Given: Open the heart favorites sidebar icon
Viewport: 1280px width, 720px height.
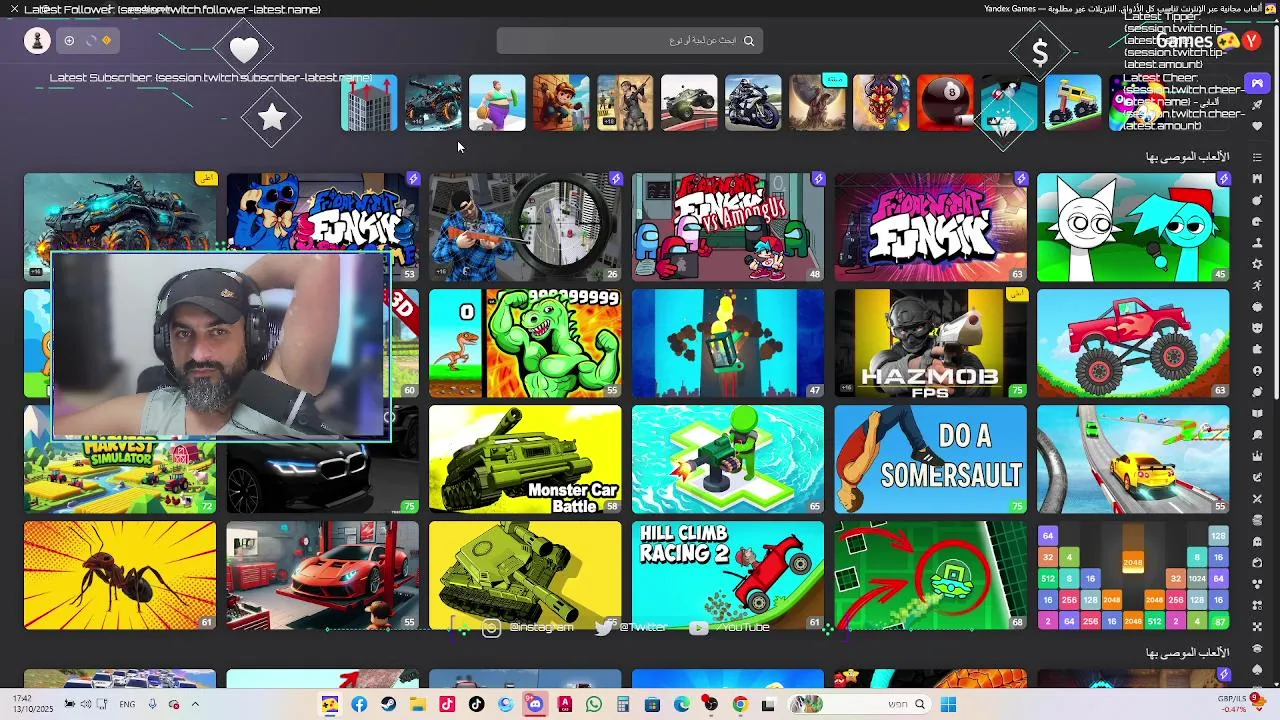Looking at the screenshot, I should tap(1257, 126).
